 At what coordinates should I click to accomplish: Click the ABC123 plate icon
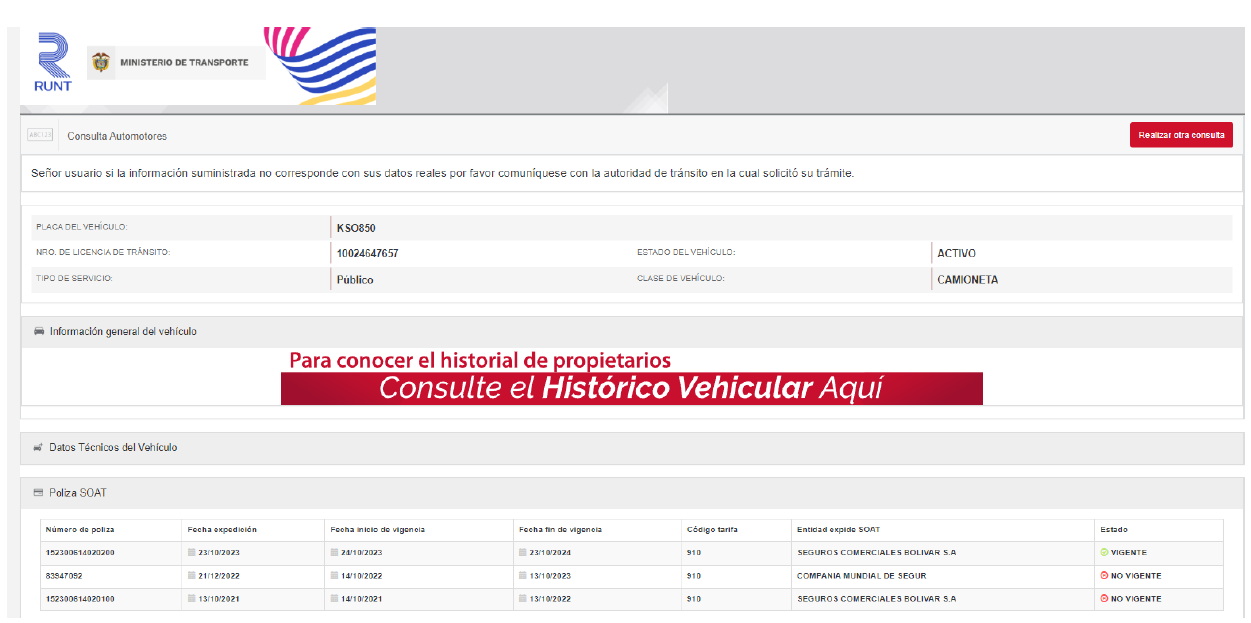coord(40,135)
